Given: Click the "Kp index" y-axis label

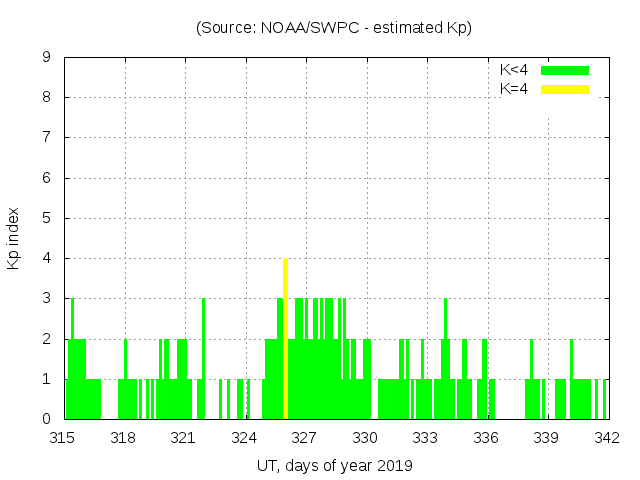Looking at the screenshot, I should click(x=14, y=238).
